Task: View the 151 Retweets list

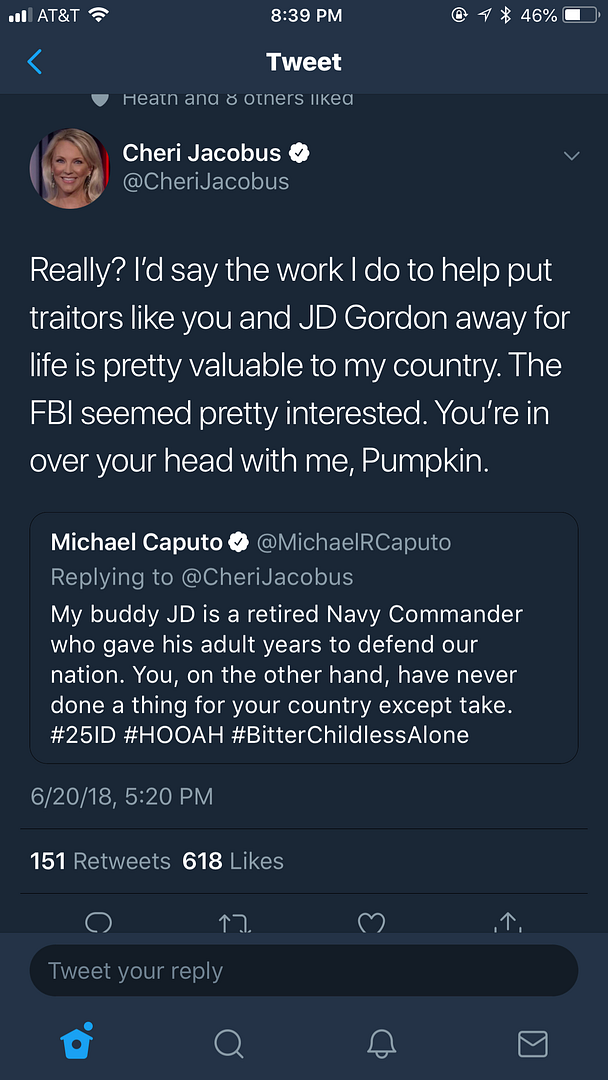Action: coord(100,861)
